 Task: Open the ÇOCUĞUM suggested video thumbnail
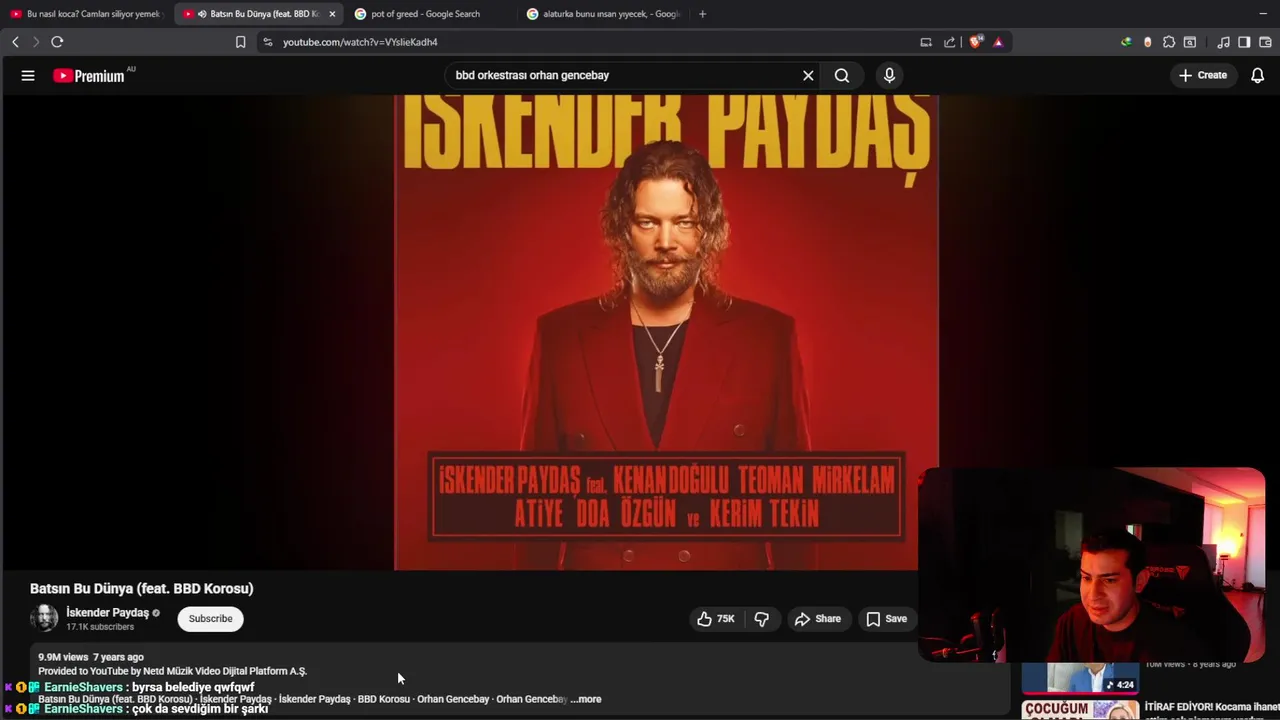click(1080, 710)
